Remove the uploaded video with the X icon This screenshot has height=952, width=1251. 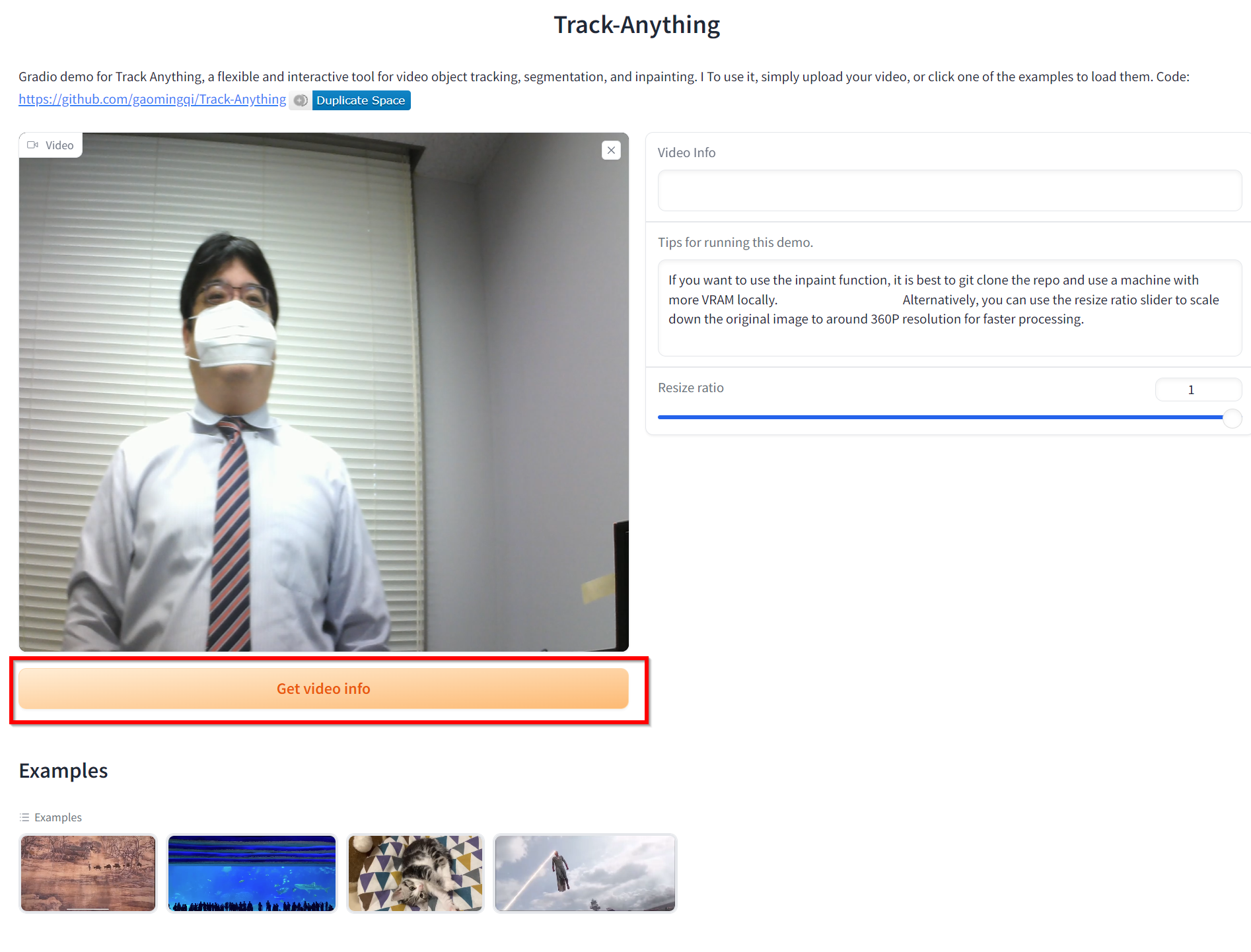[x=611, y=151]
